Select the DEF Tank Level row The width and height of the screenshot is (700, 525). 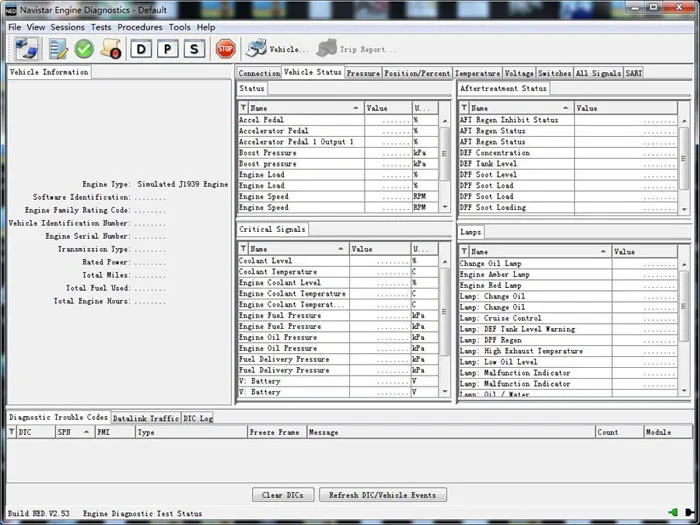(x=568, y=163)
